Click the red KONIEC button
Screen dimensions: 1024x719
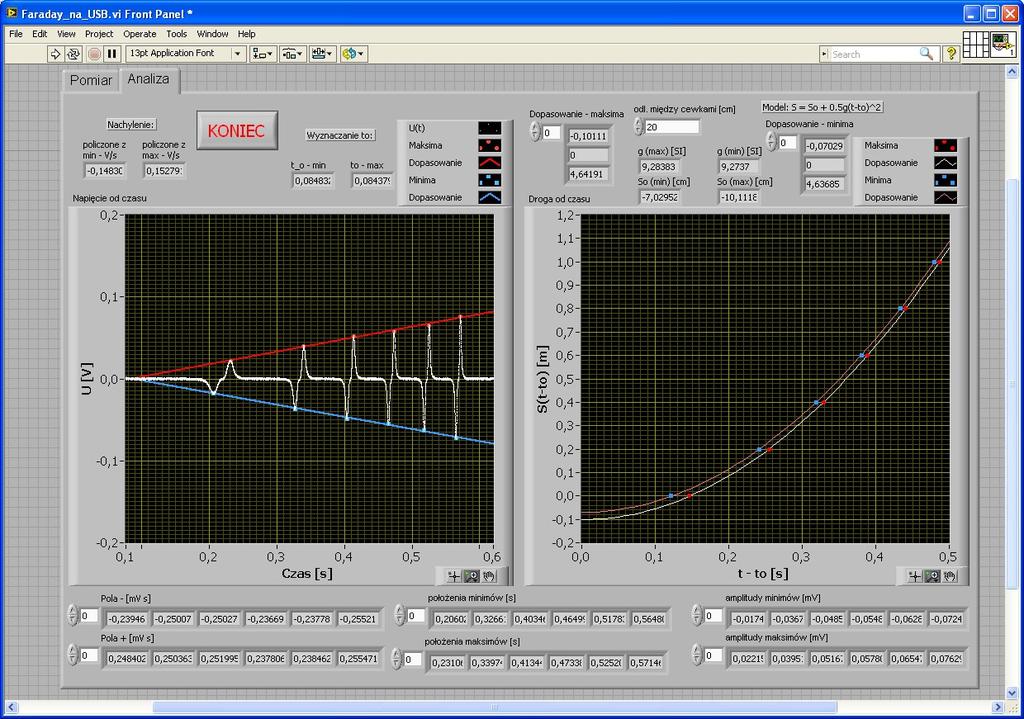pos(236,131)
